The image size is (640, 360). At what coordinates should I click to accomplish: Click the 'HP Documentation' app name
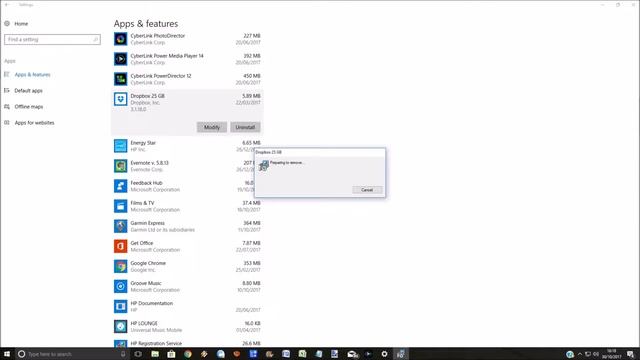tap(151, 303)
